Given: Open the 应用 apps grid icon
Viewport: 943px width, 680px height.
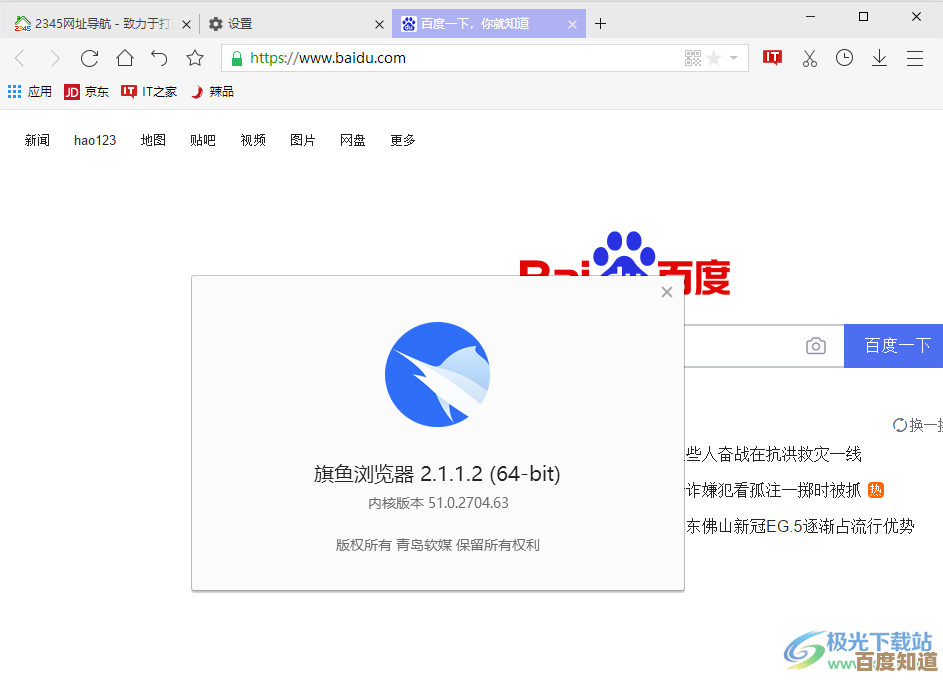Looking at the screenshot, I should (15, 91).
